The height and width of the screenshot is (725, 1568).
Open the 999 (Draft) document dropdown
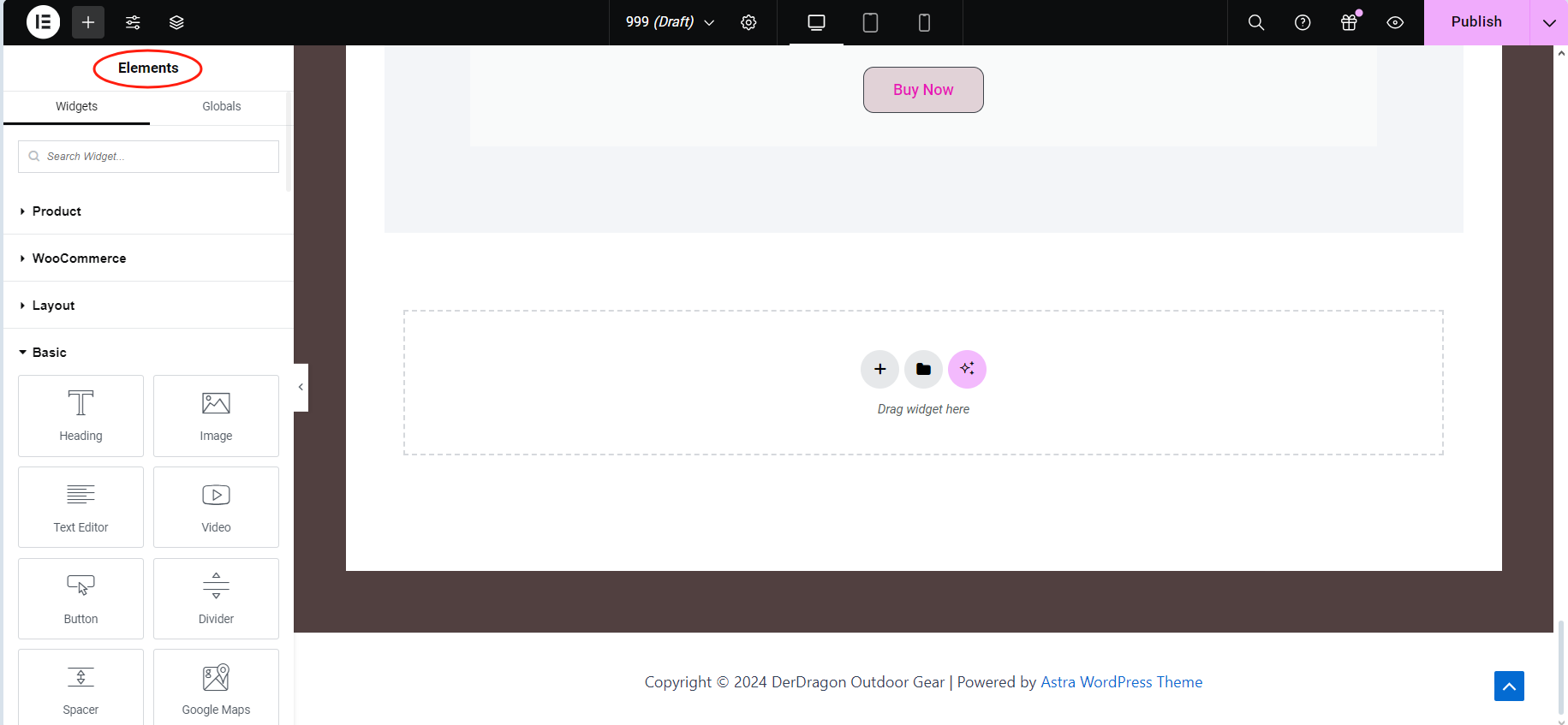coord(670,22)
